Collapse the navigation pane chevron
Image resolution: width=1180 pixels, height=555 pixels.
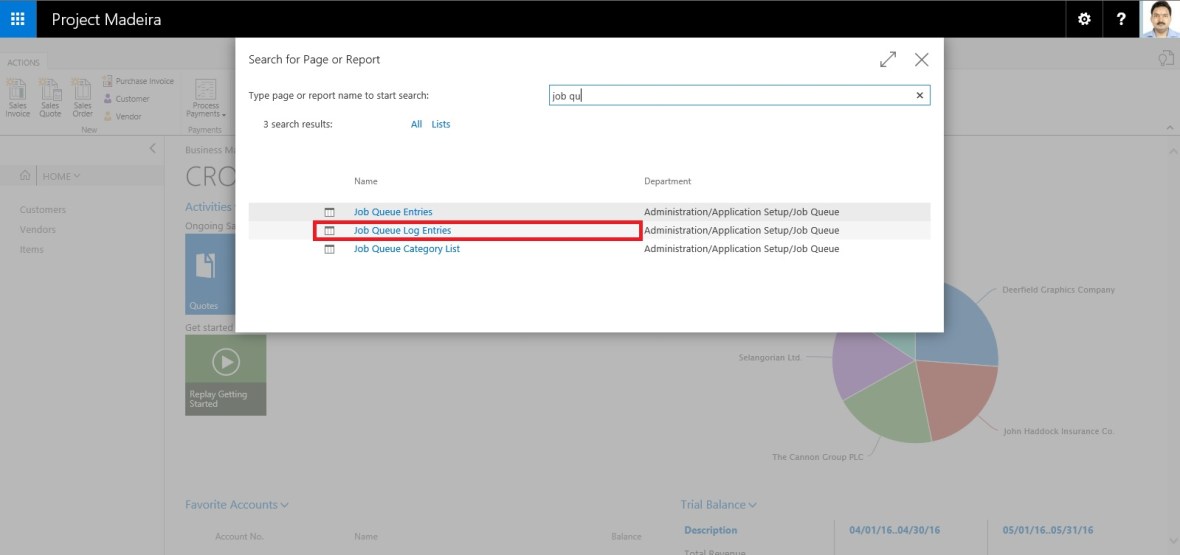click(x=152, y=149)
